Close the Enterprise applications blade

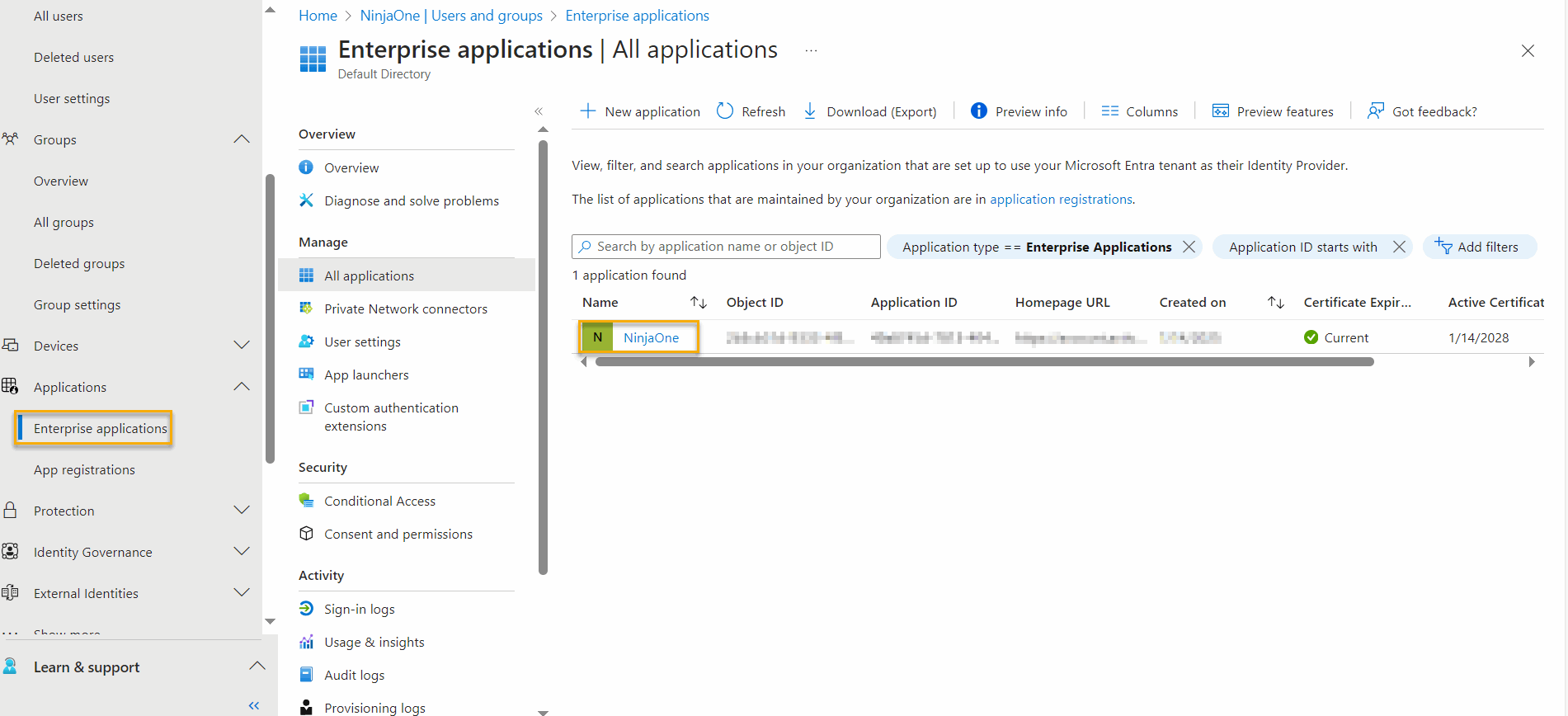pyautogui.click(x=1528, y=51)
